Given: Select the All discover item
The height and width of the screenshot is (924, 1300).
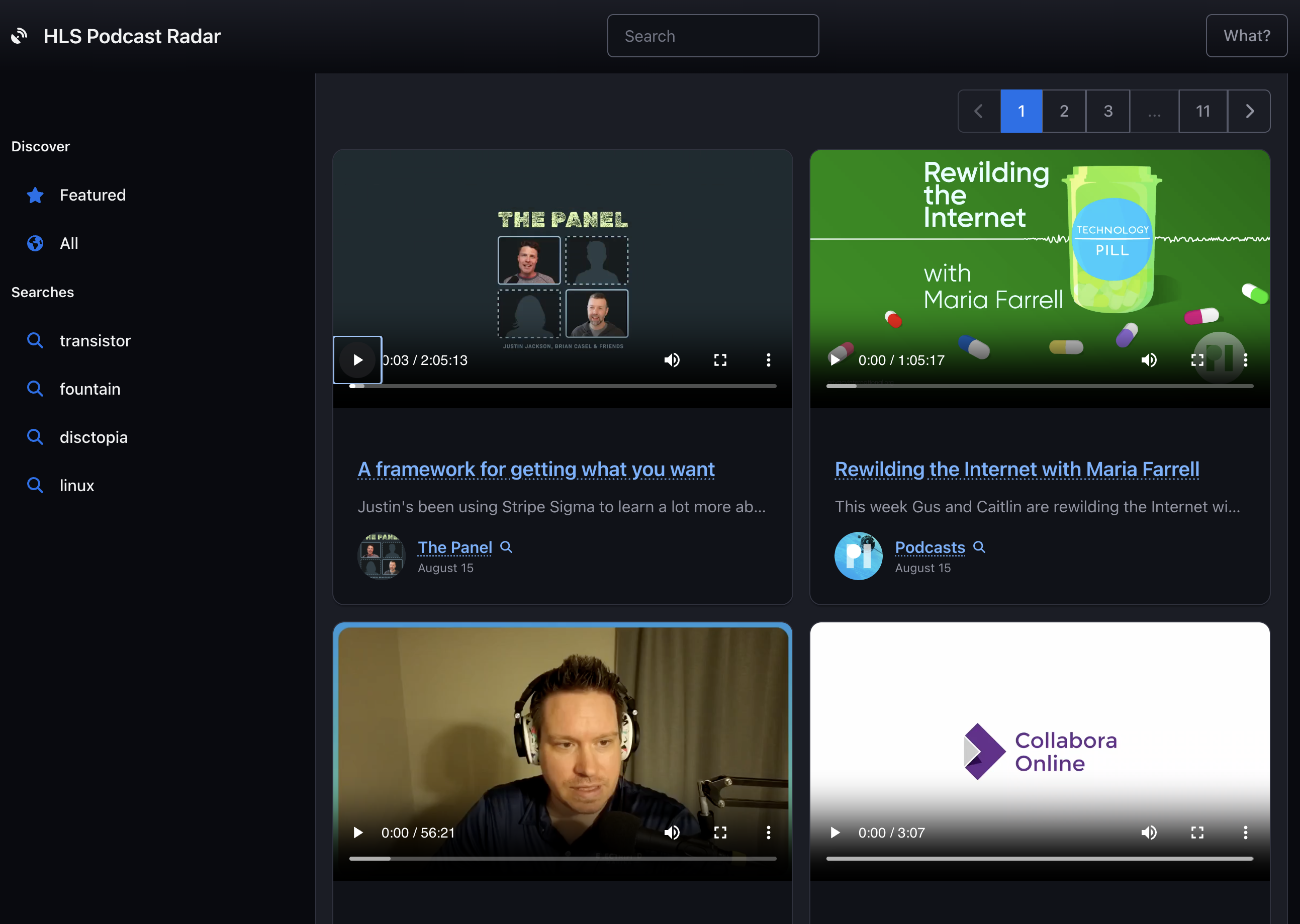Looking at the screenshot, I should click(x=69, y=243).
